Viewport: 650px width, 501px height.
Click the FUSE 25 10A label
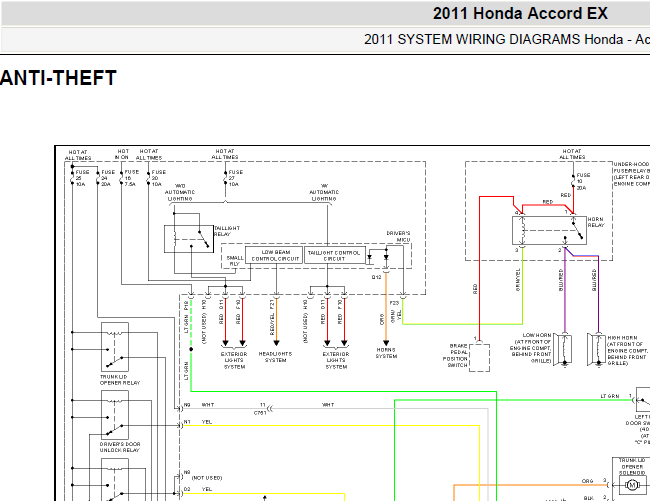click(81, 178)
